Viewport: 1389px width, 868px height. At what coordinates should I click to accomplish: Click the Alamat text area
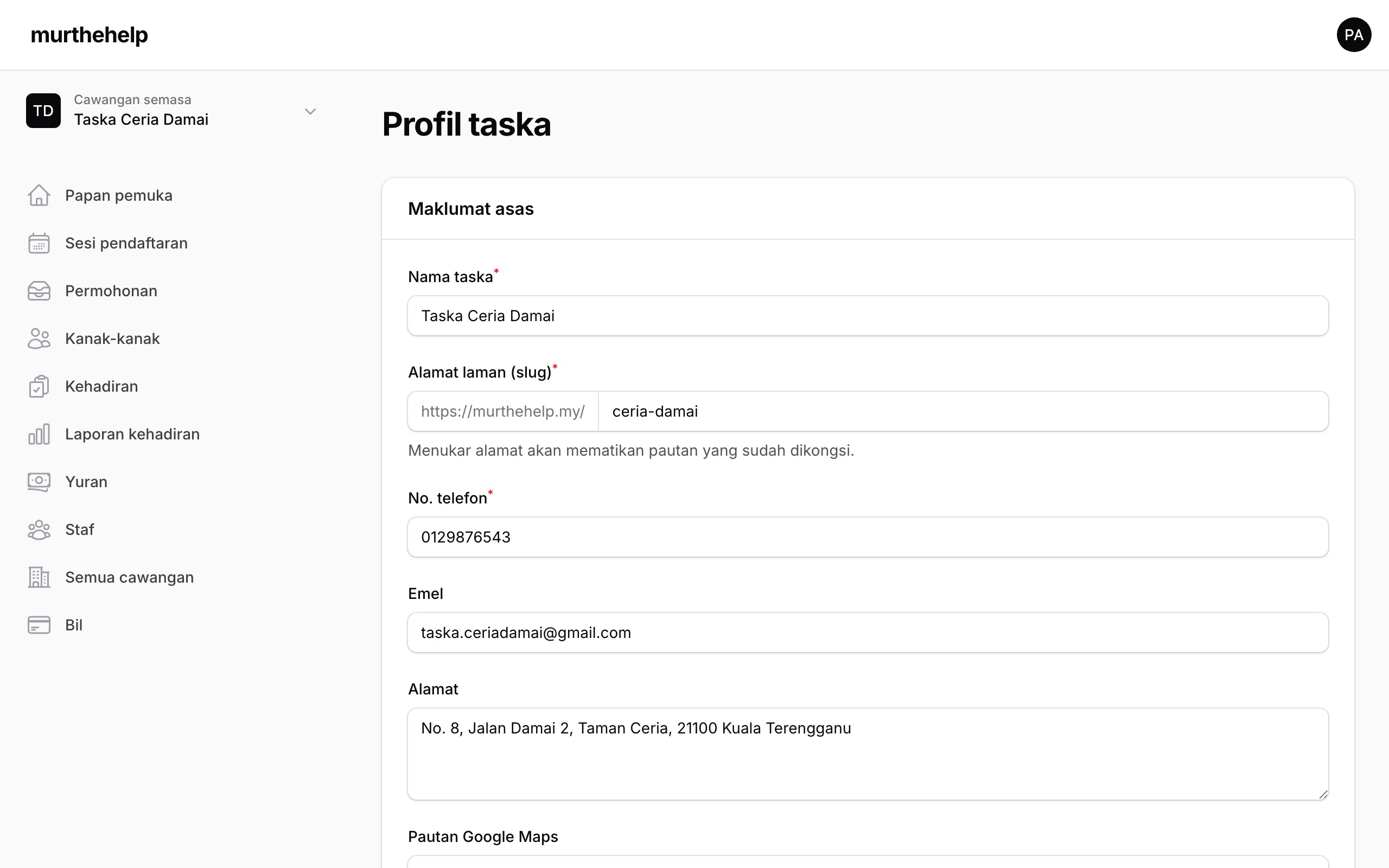coord(868,753)
